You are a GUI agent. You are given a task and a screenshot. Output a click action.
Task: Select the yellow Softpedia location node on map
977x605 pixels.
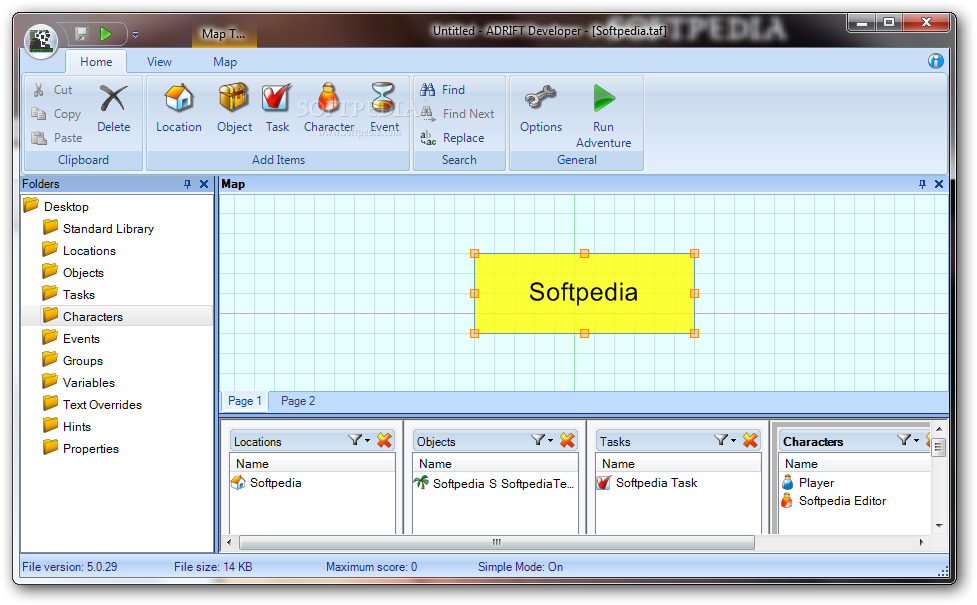point(584,293)
